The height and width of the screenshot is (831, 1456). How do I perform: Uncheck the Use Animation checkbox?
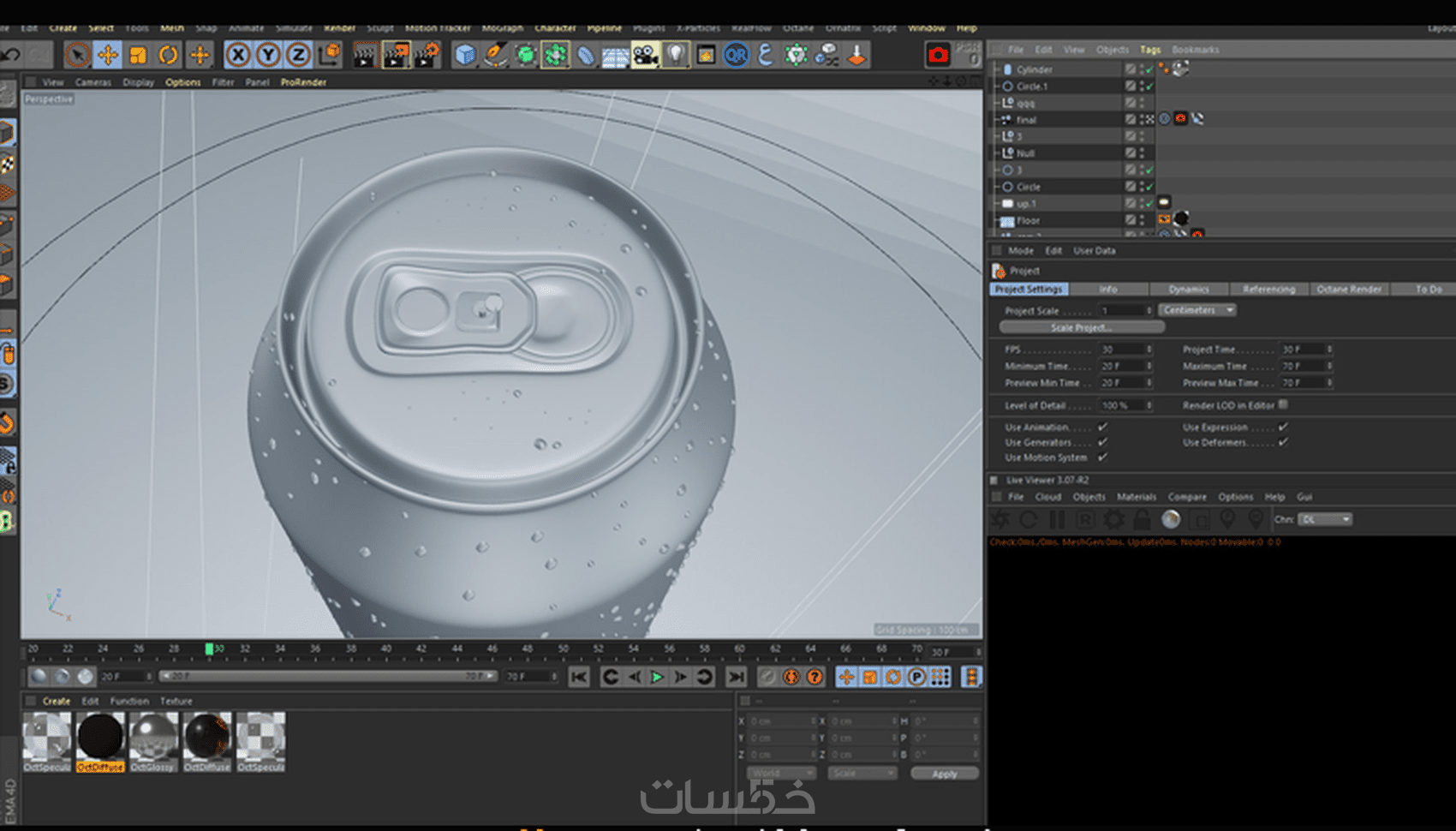(x=1102, y=427)
